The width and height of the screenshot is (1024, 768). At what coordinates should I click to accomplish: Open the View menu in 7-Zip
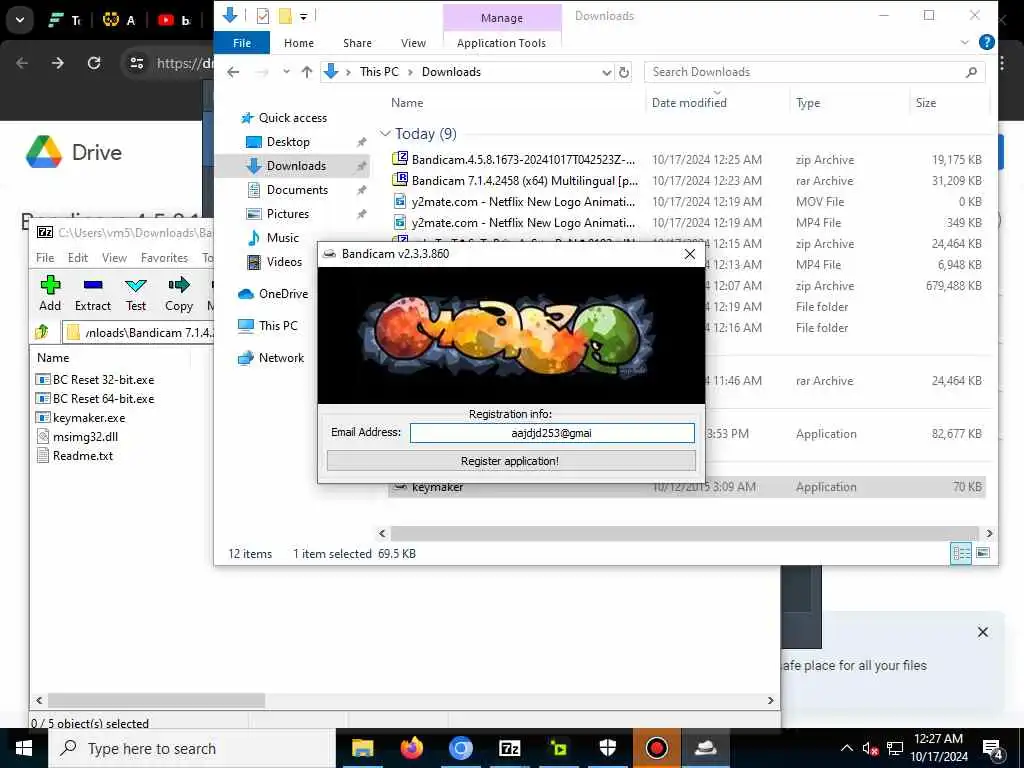[x=114, y=258]
